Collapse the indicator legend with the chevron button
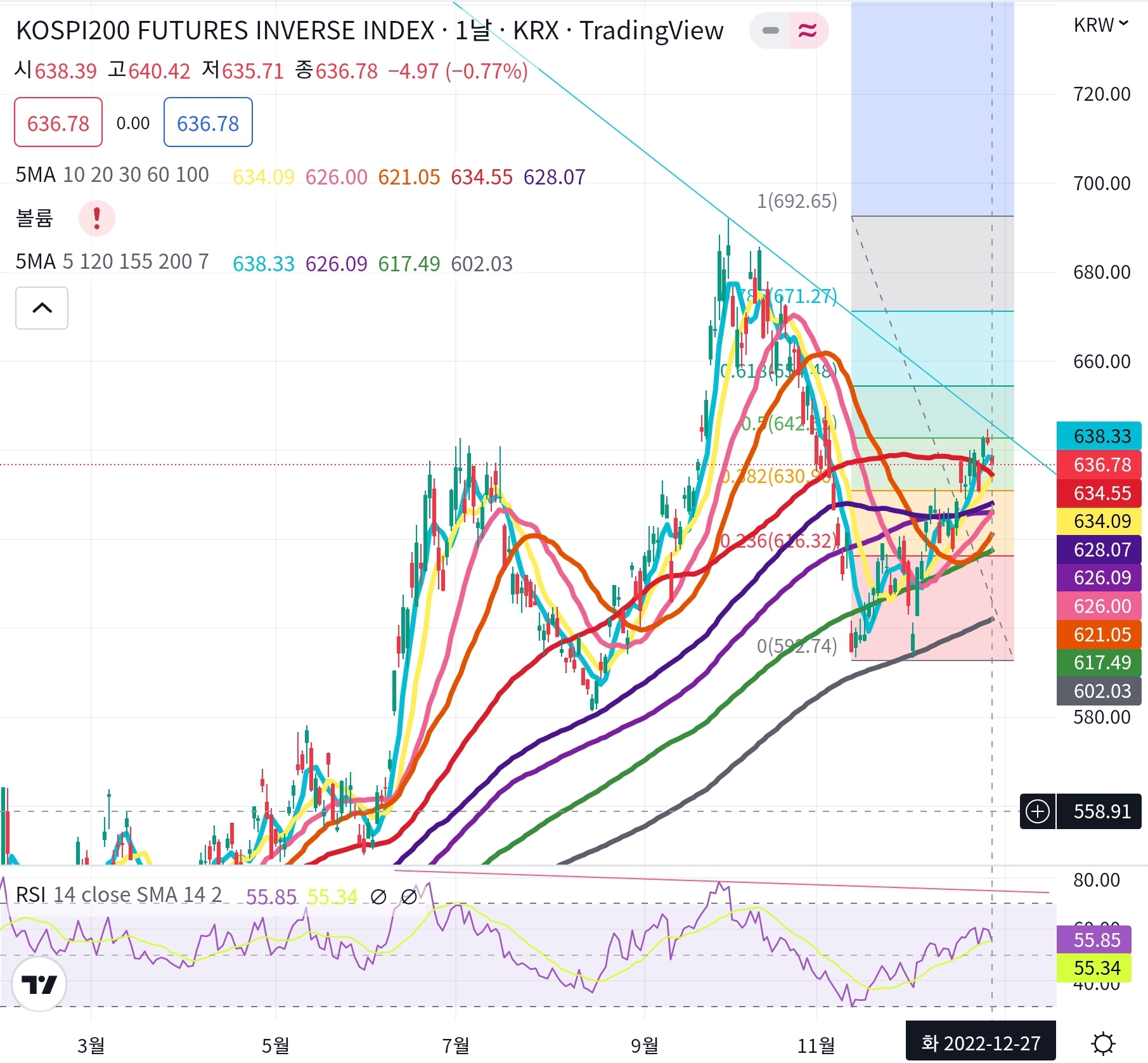 [x=42, y=308]
